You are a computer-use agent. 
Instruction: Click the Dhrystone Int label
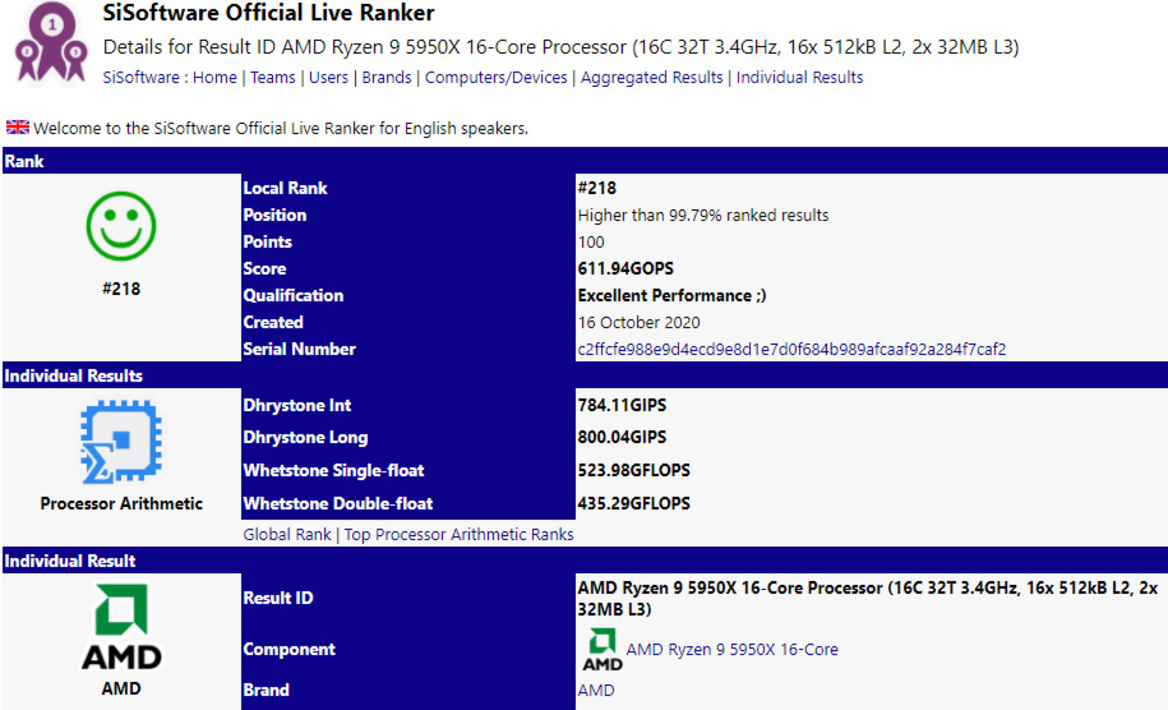297,405
